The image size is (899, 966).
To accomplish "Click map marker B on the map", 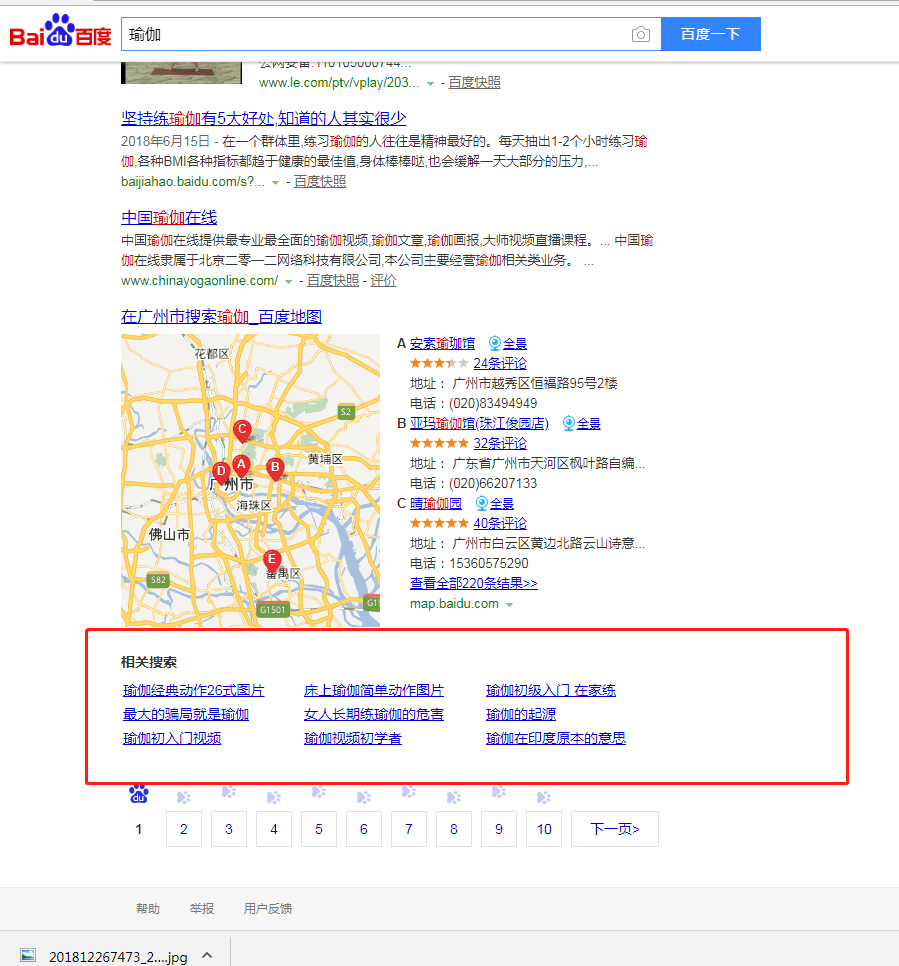I will [x=274, y=467].
